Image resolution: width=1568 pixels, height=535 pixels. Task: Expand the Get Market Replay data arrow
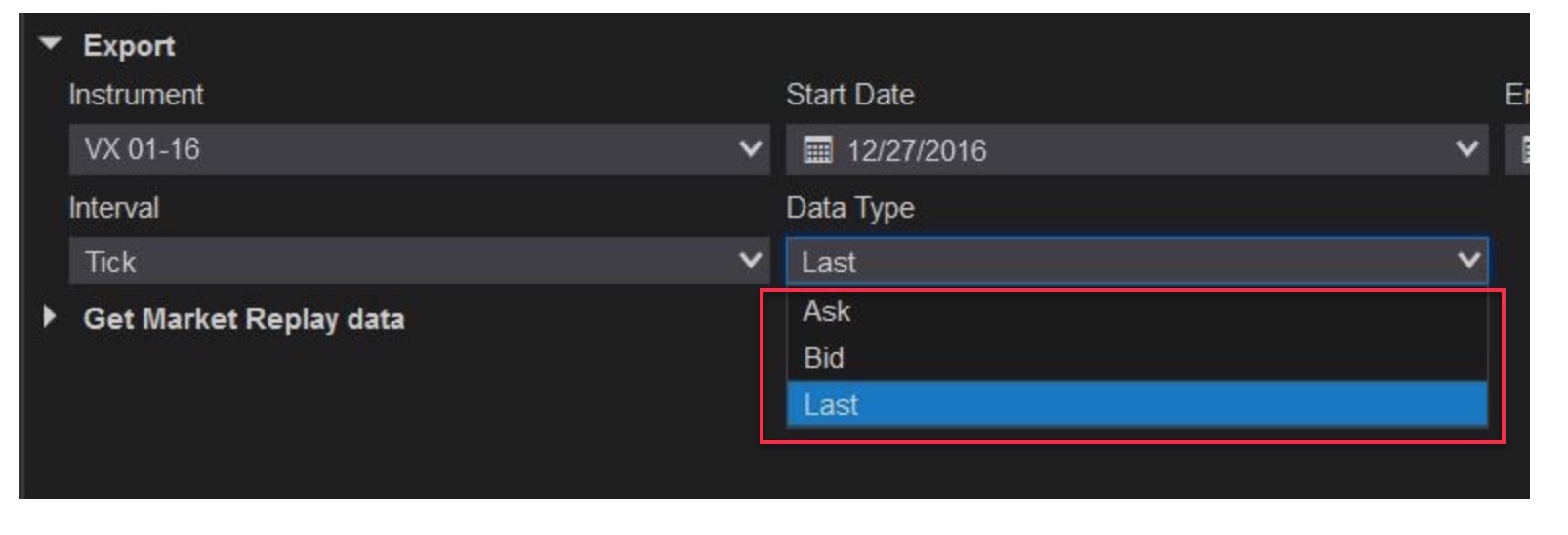(x=50, y=317)
